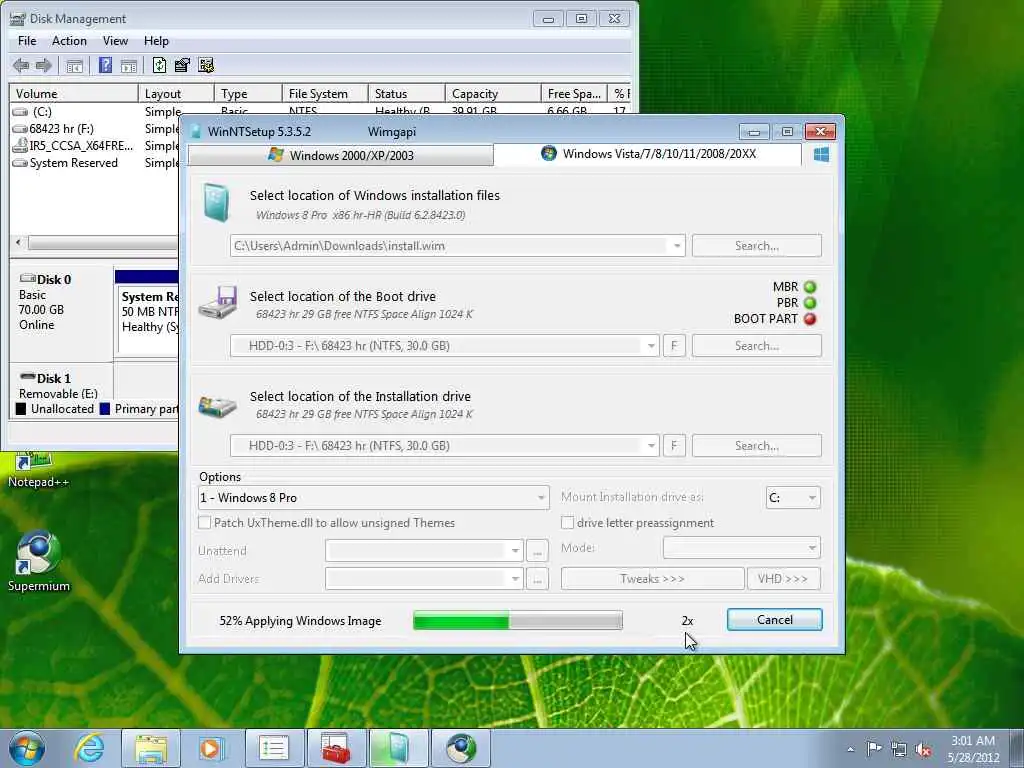Show hidden tray icons arrow
1024x768 pixels.
tap(850, 750)
